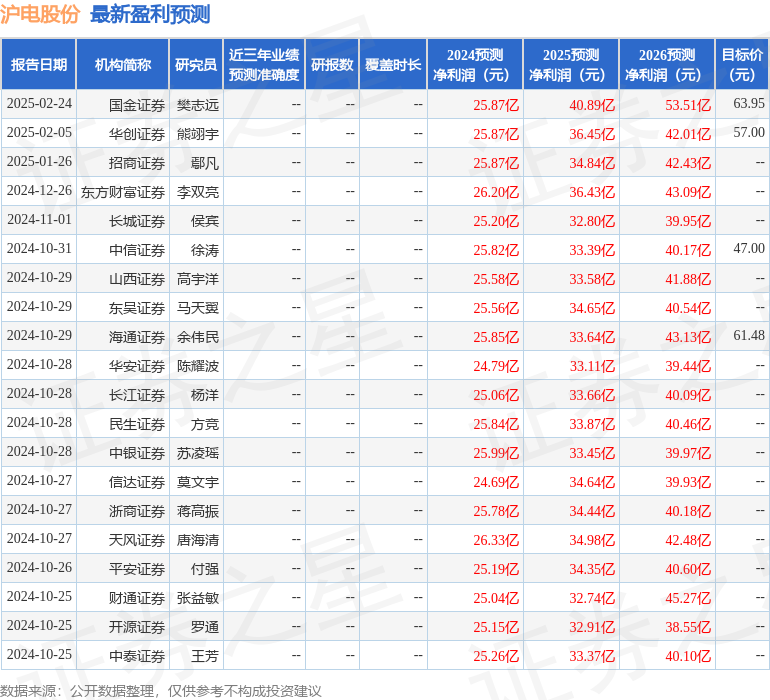
Task: Click the date 2025-02-24
Action: tap(39, 103)
